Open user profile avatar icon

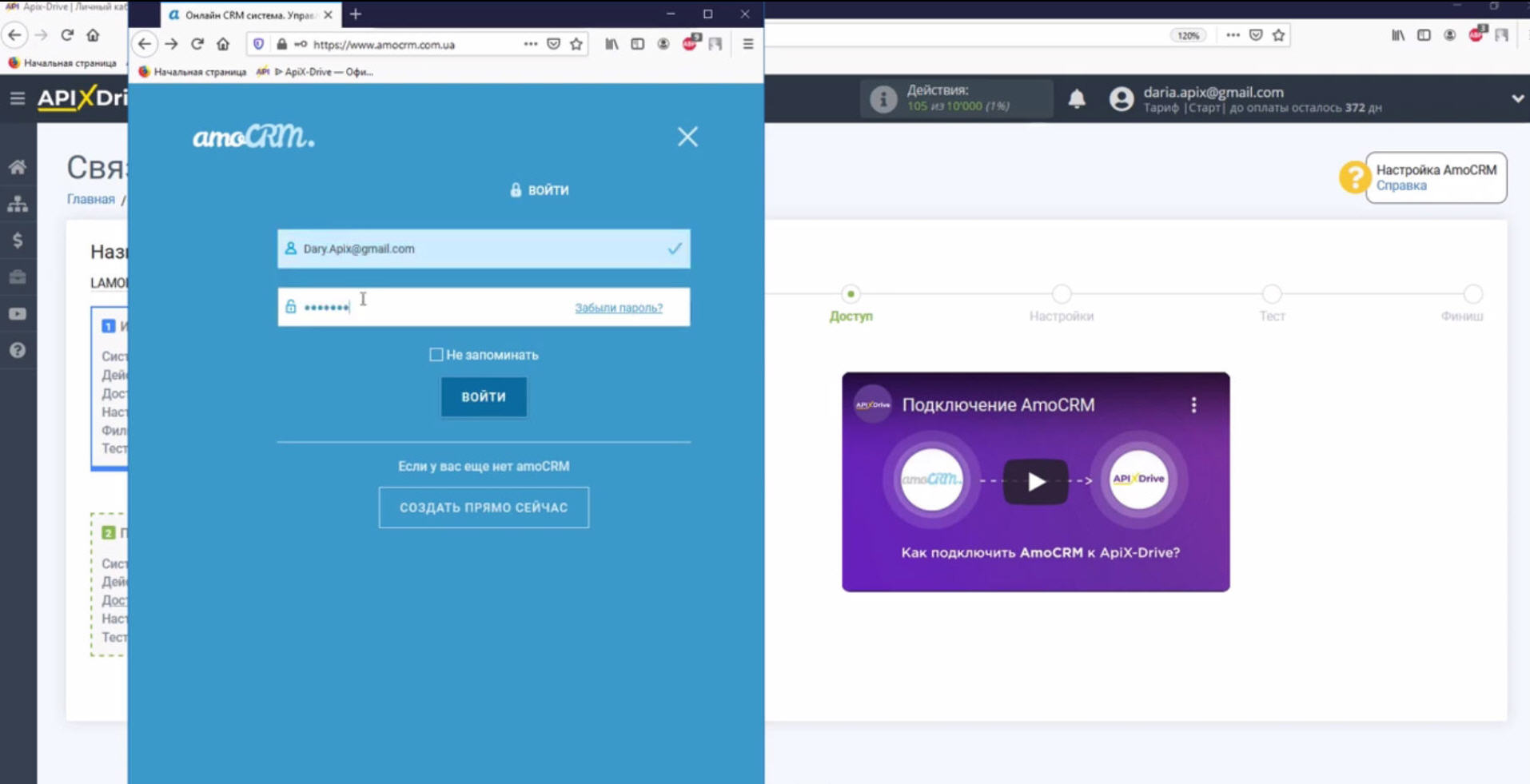click(1121, 99)
